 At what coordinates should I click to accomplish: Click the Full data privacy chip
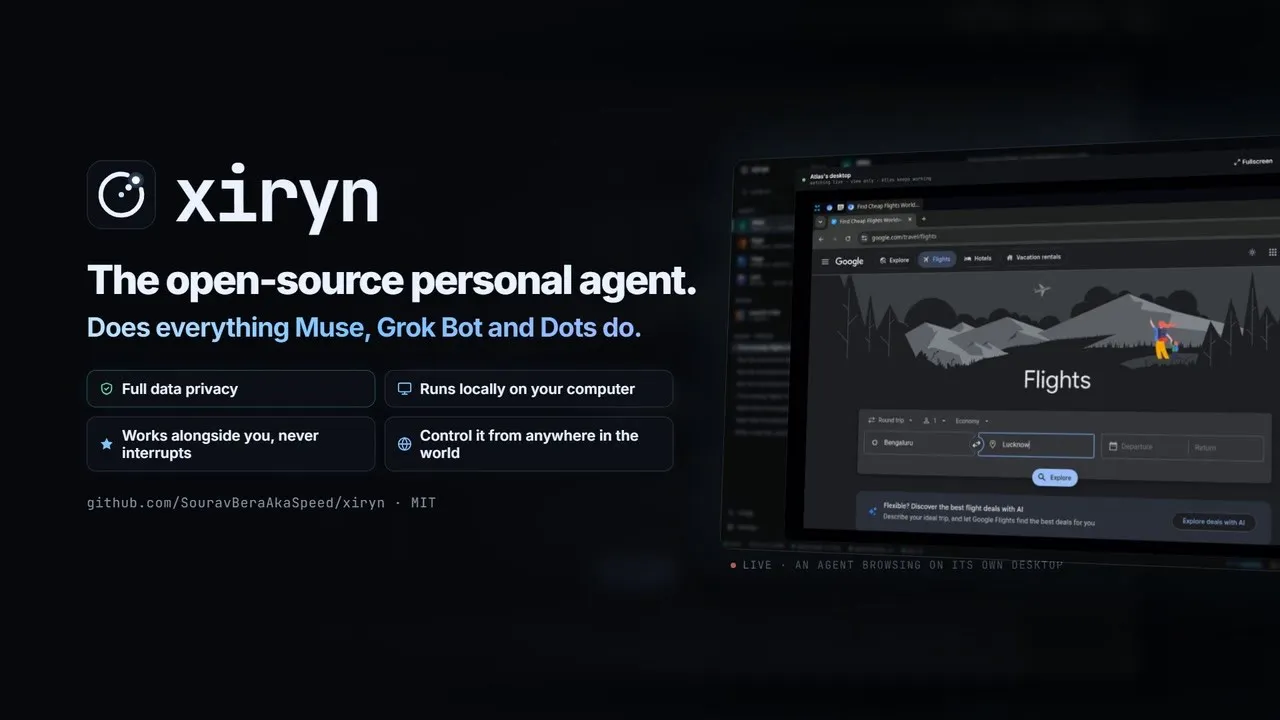point(231,389)
